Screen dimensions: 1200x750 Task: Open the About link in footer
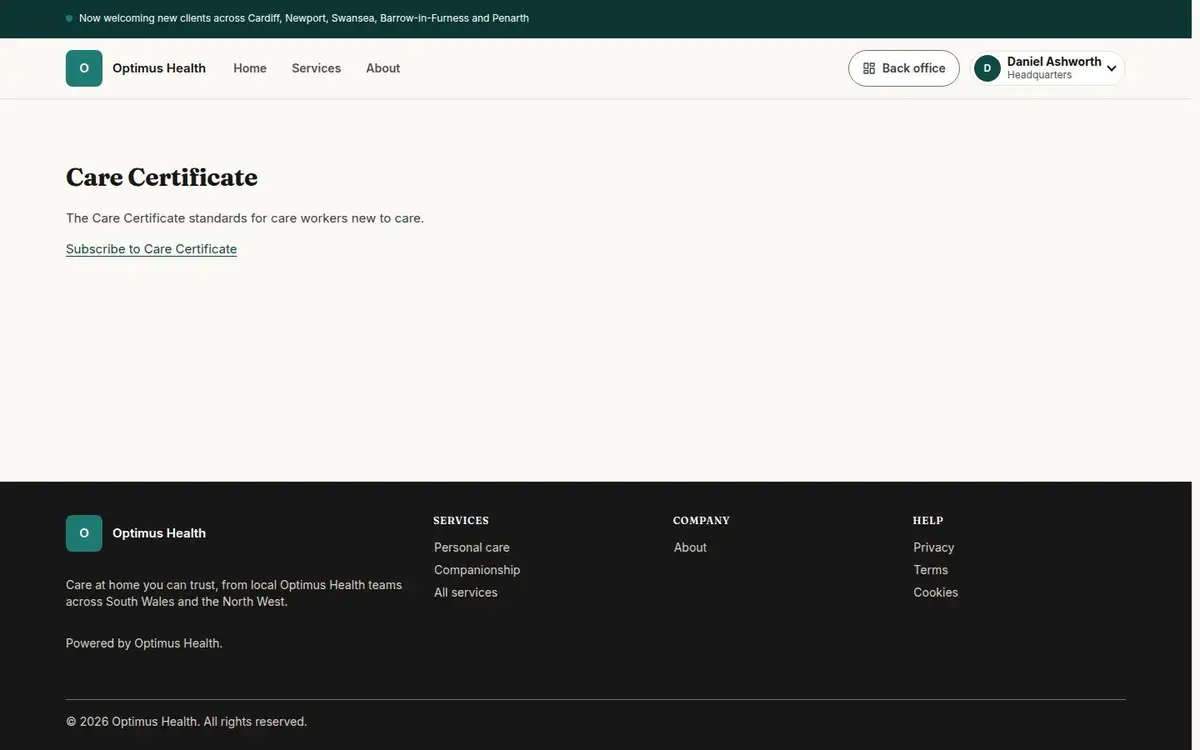(x=690, y=547)
